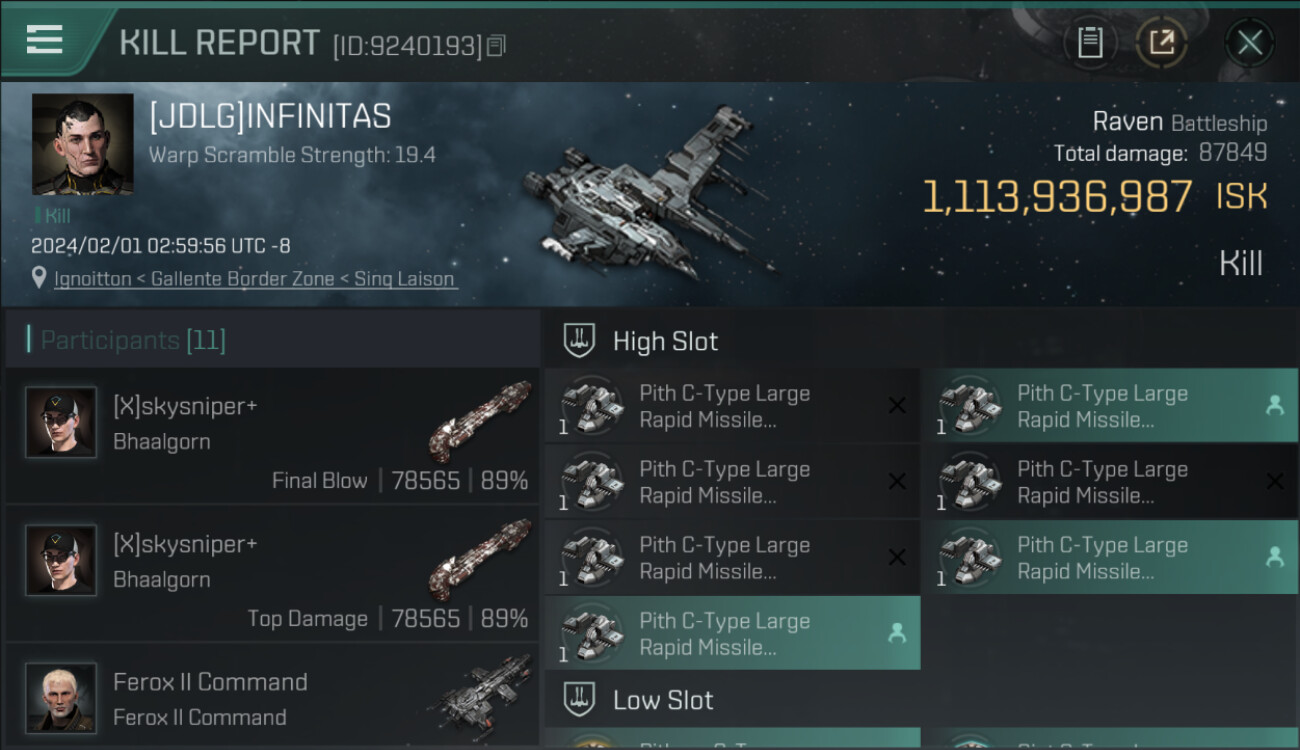This screenshot has height=750, width=1300.
Task: Click first destroyed Pith C-Type launcher
Action: tap(731, 406)
